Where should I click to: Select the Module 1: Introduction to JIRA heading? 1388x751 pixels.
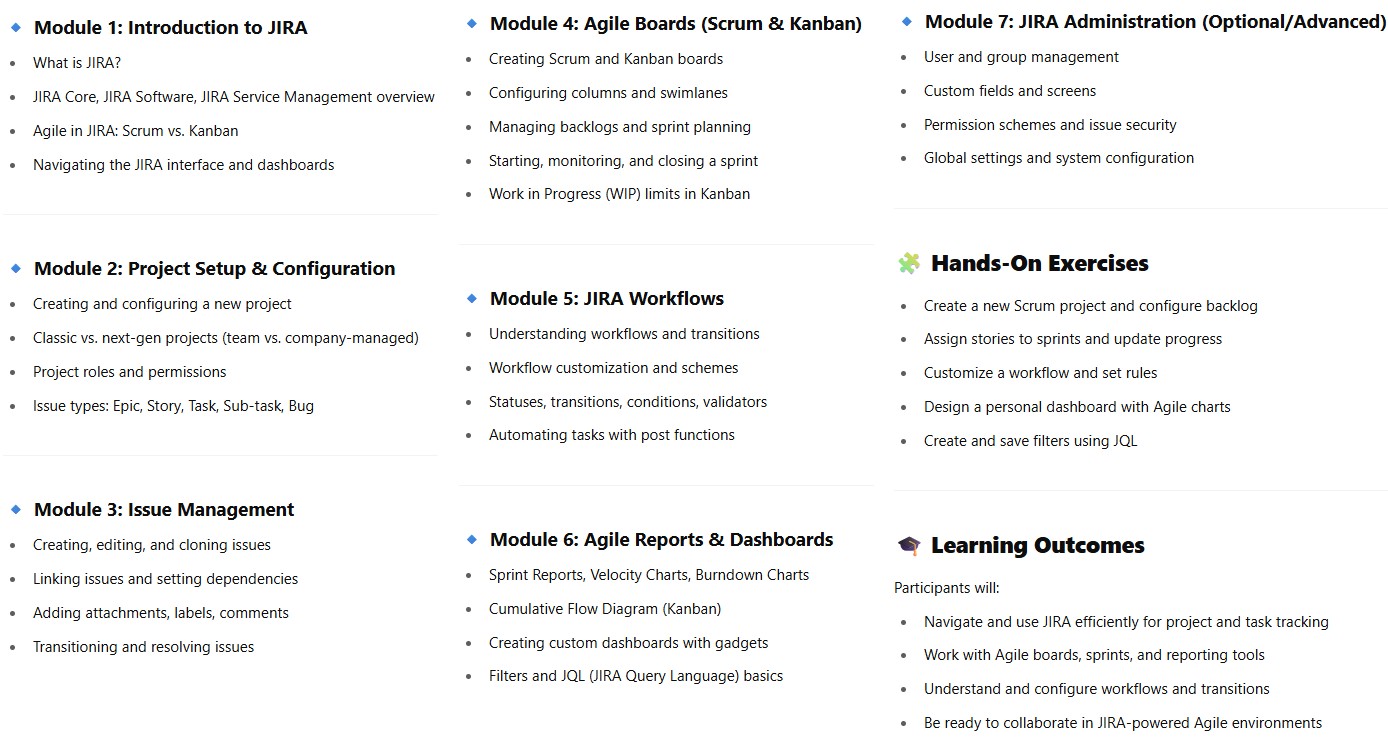[171, 28]
